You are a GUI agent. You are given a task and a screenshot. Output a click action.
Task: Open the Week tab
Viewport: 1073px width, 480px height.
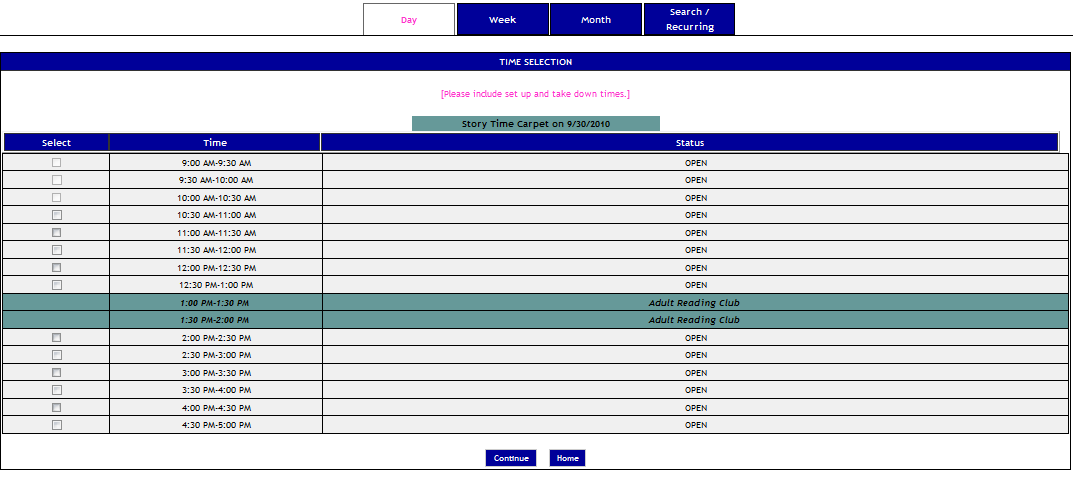[502, 19]
